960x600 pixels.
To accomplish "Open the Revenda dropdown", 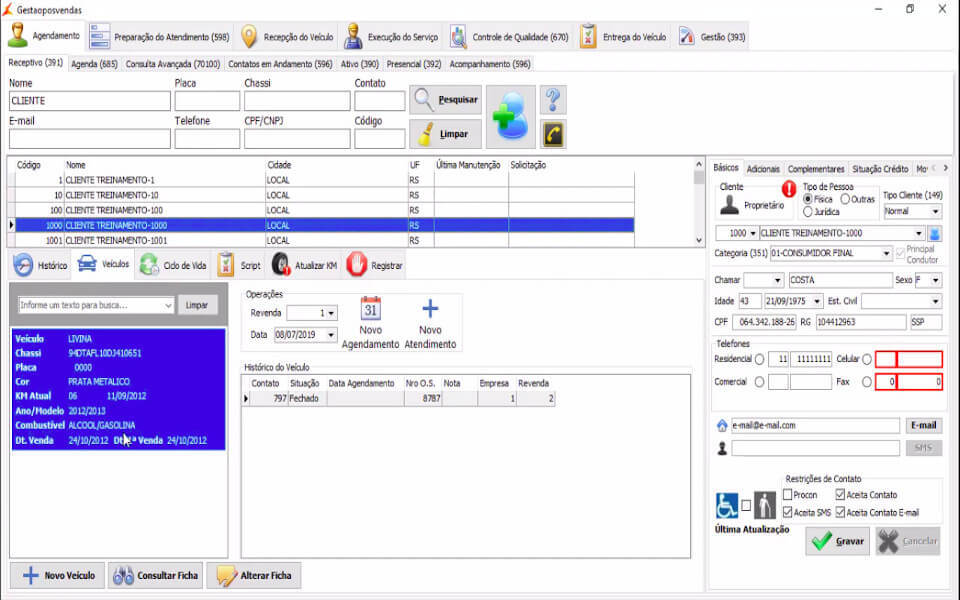I will (331, 313).
